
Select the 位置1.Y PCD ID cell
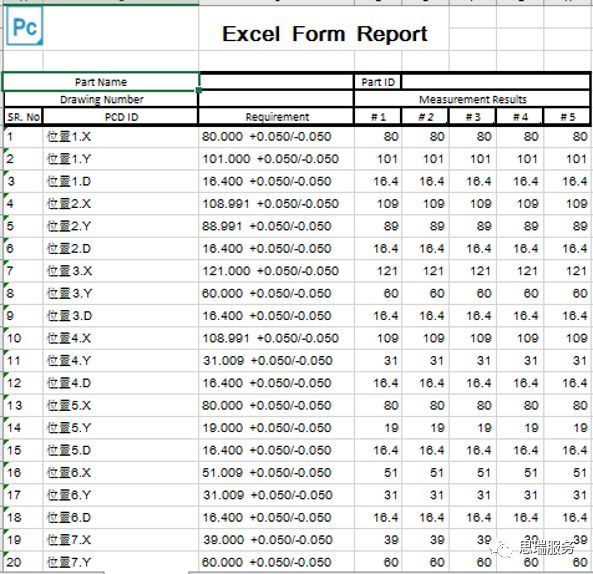(121, 159)
